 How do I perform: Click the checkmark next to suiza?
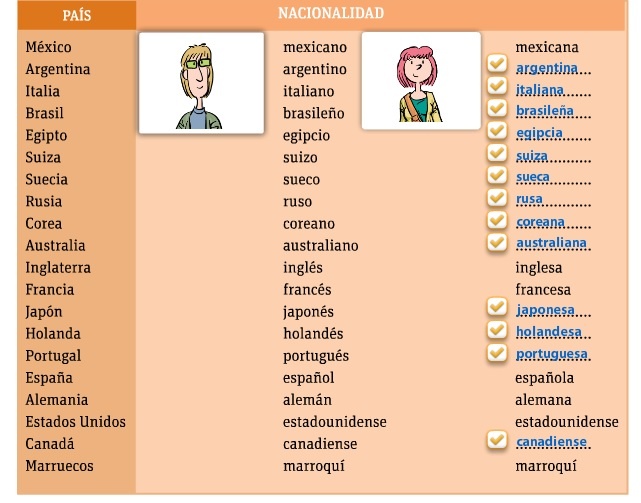[x=496, y=153]
